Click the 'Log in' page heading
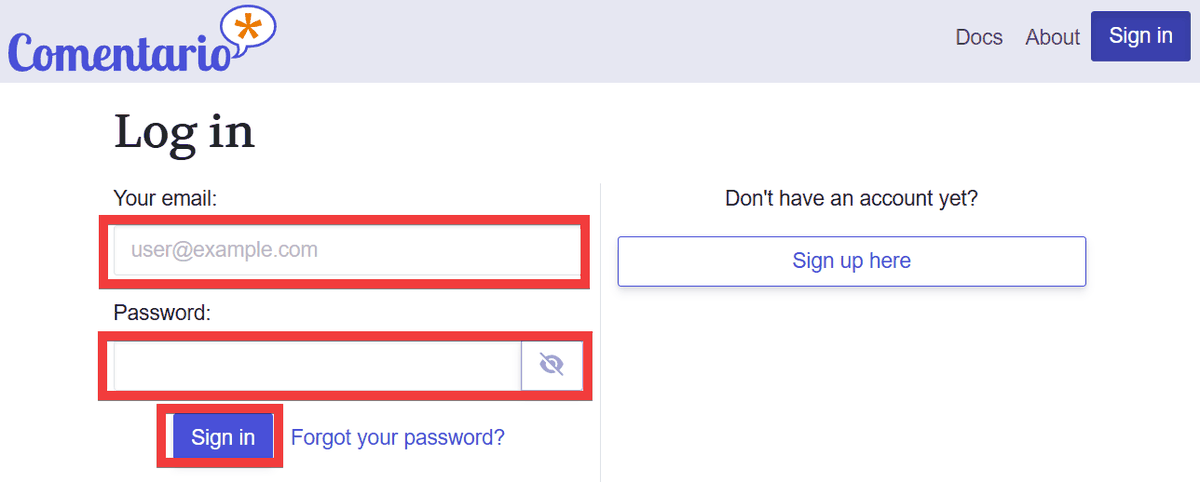This screenshot has width=1200, height=482. (184, 132)
